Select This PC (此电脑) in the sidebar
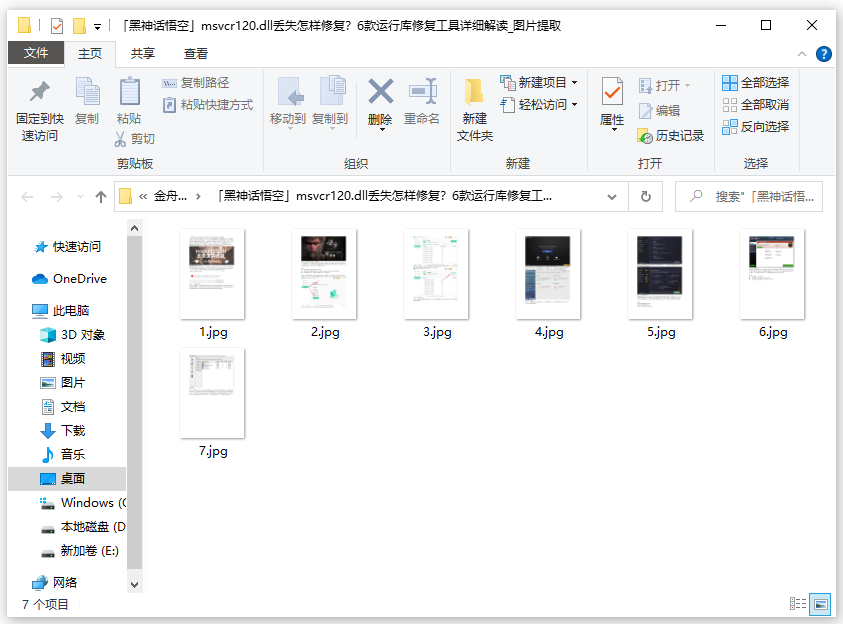 (x=61, y=310)
